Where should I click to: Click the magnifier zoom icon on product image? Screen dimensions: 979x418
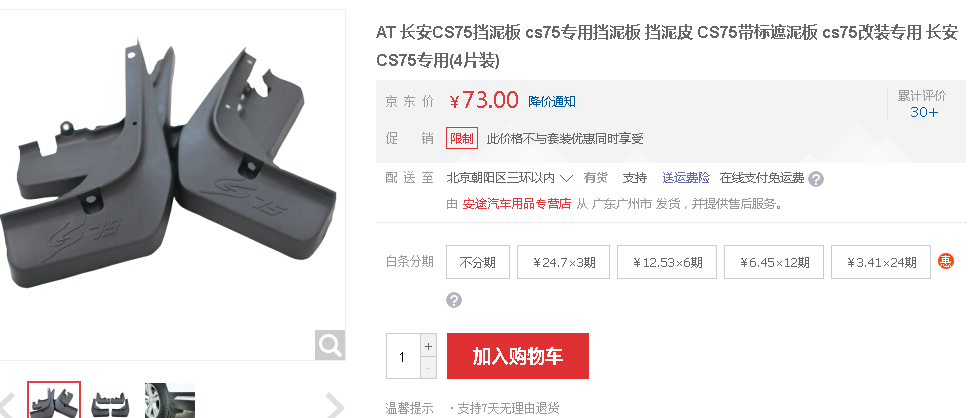coord(330,344)
